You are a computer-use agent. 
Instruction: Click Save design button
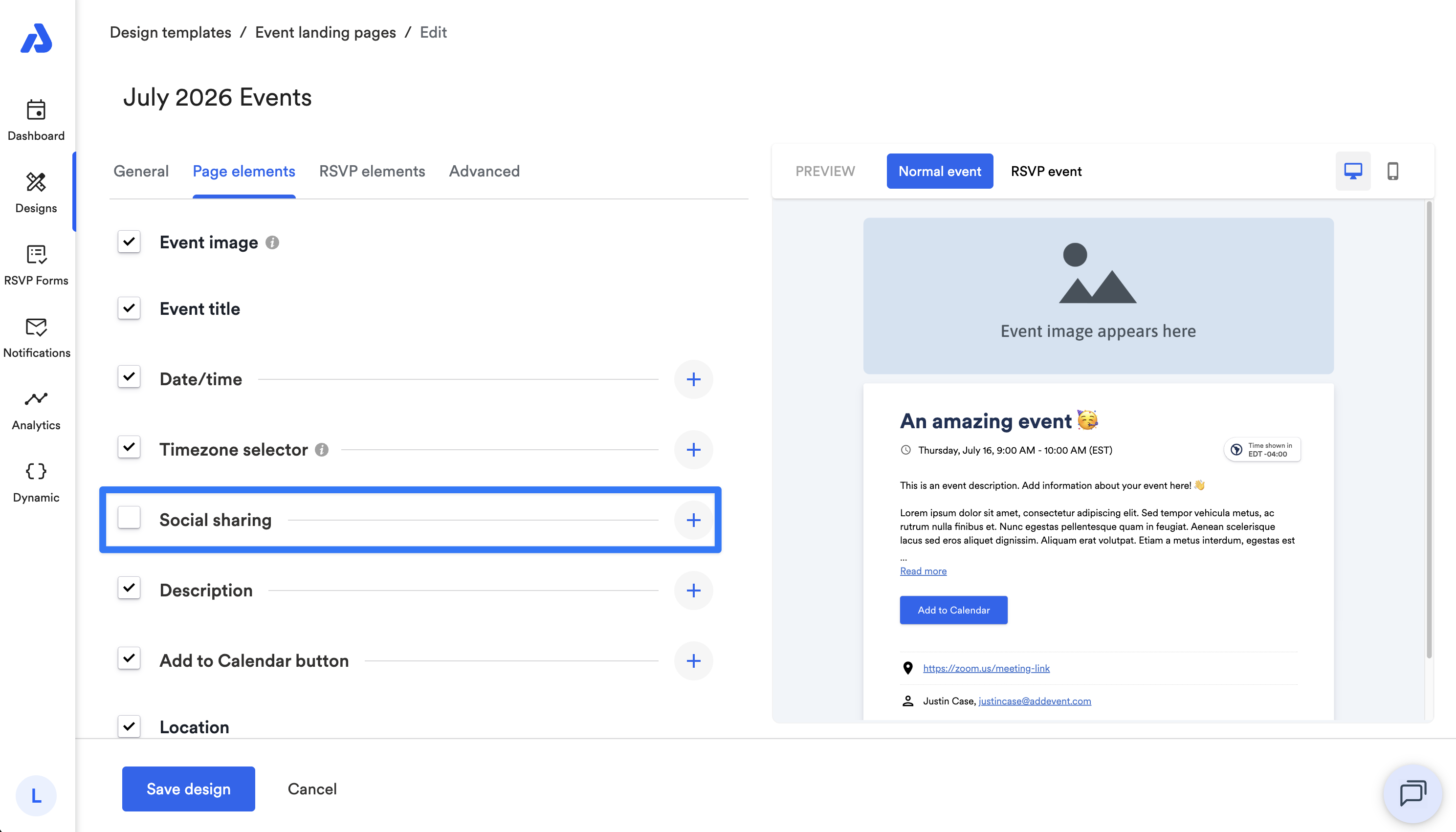click(189, 788)
